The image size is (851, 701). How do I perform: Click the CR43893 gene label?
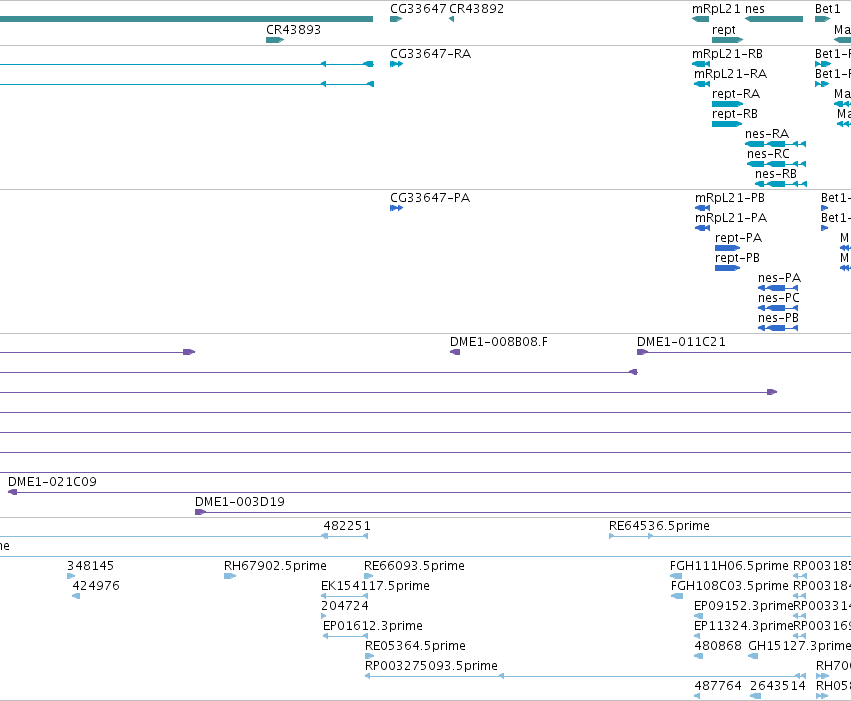coord(294,30)
